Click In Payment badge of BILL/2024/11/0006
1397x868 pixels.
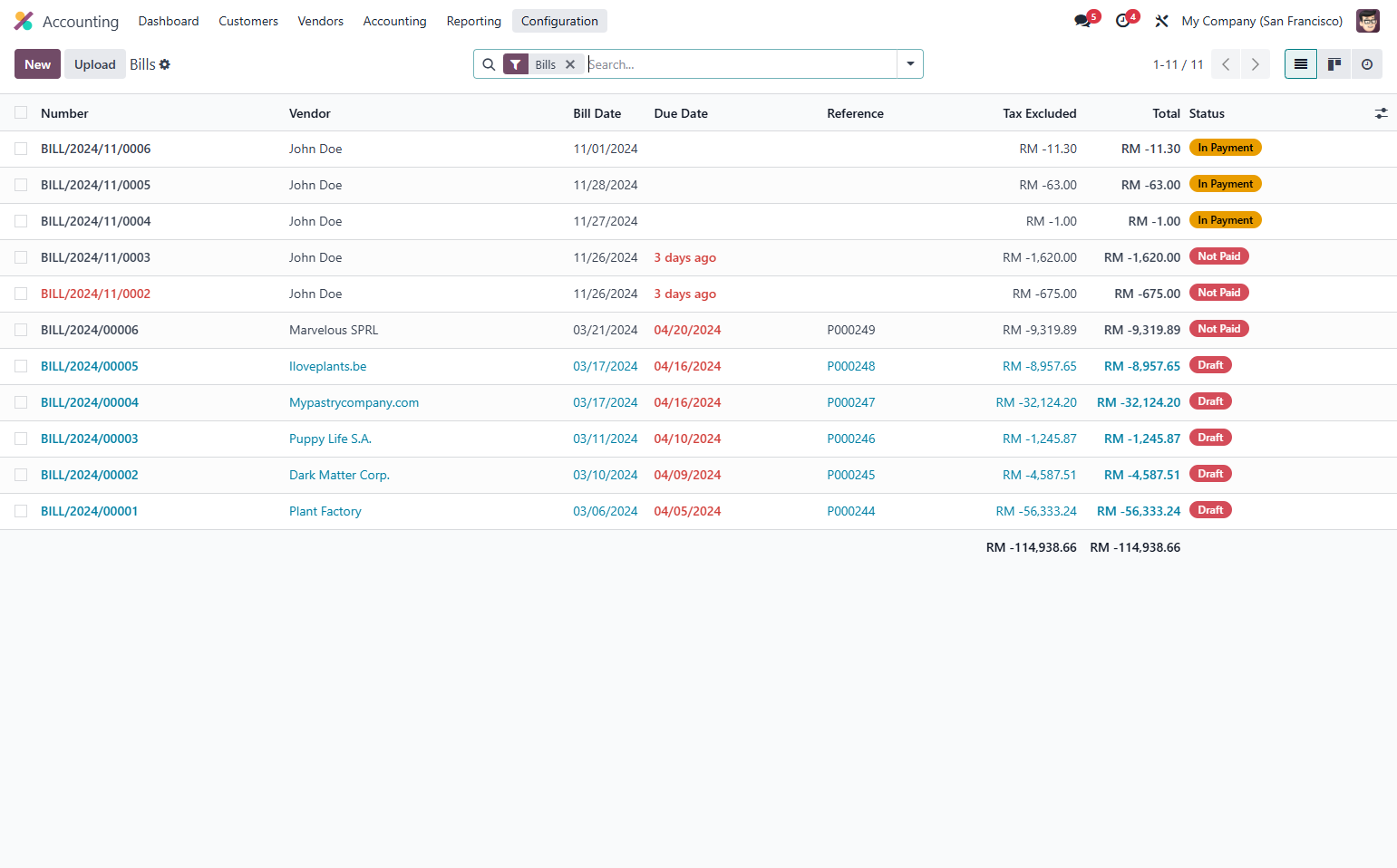pyautogui.click(x=1225, y=148)
